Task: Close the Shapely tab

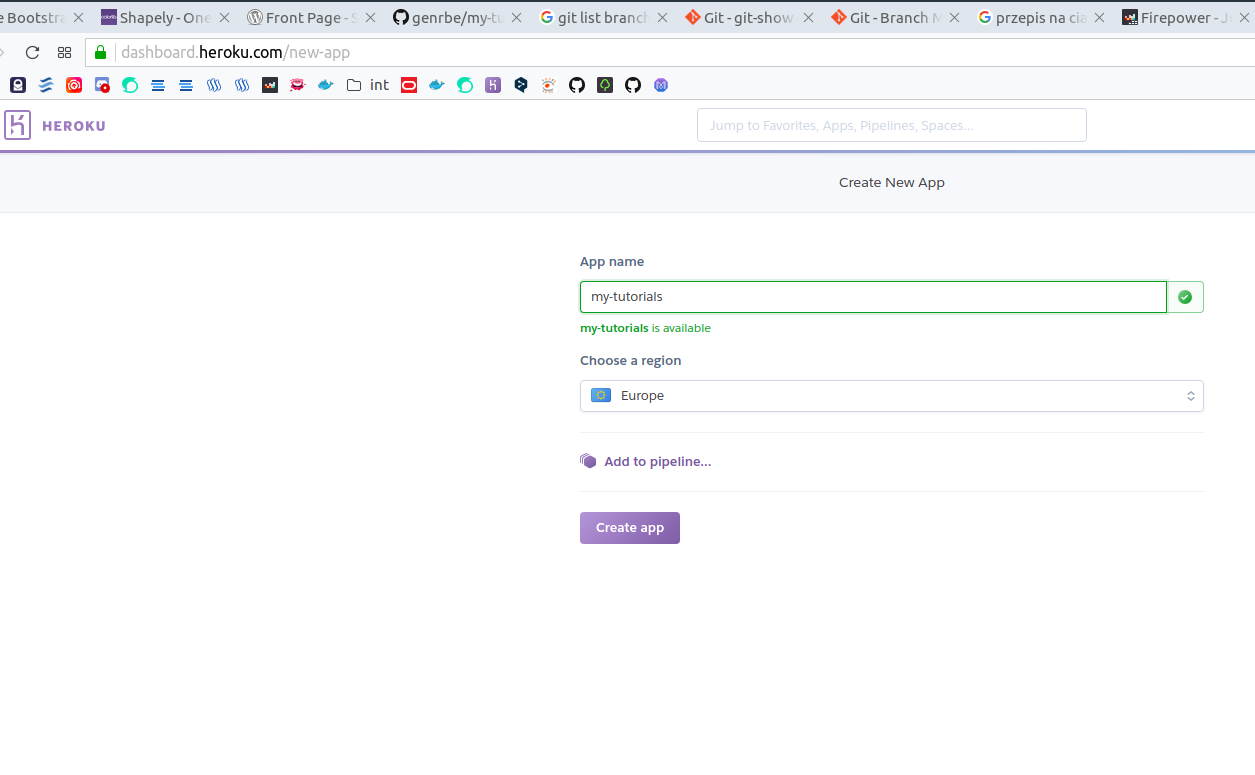Action: (x=224, y=18)
